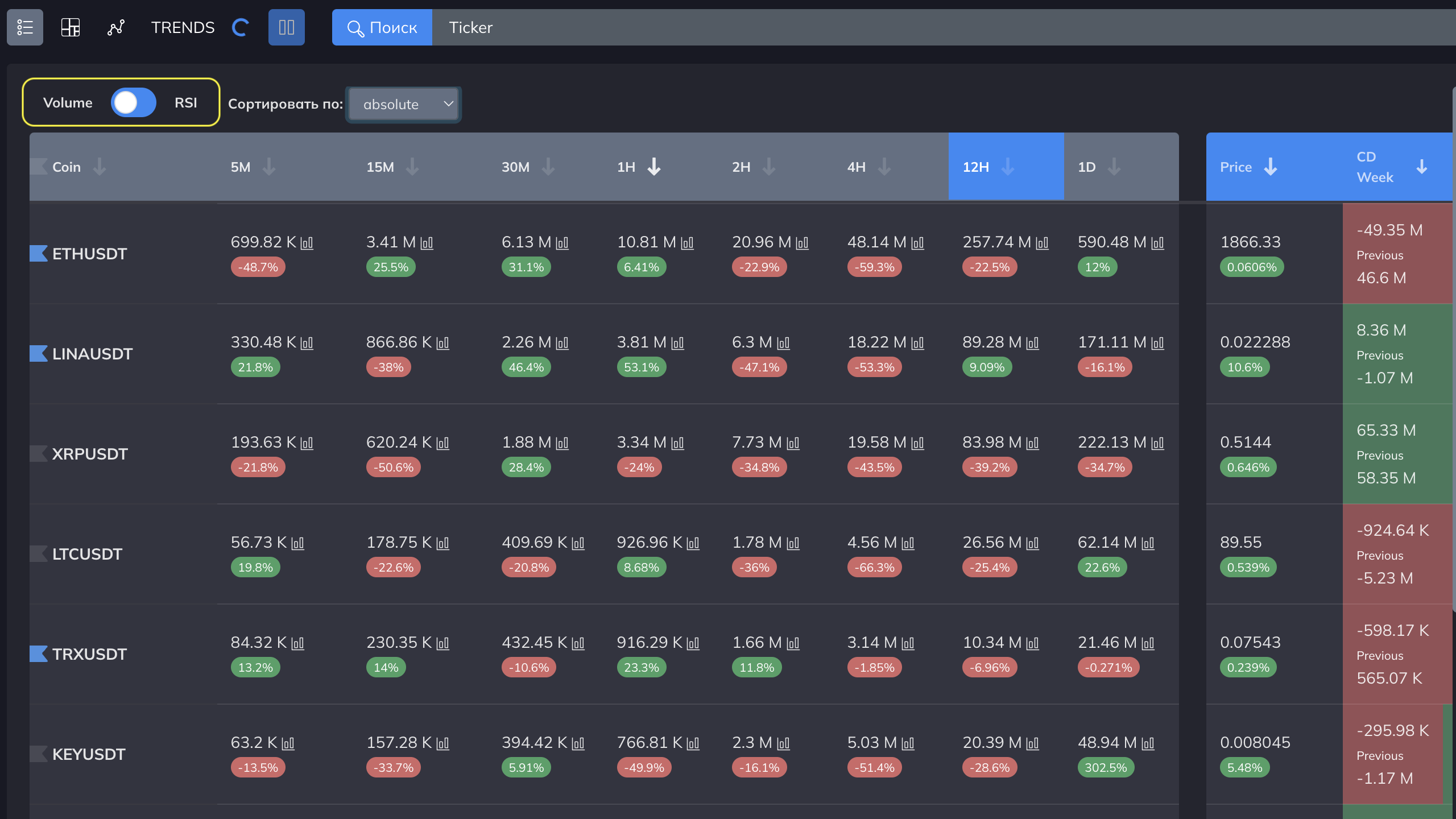1456x819 pixels.
Task: Open chart icon beside LINAUSDT 171.11 M
Action: pos(1157,344)
